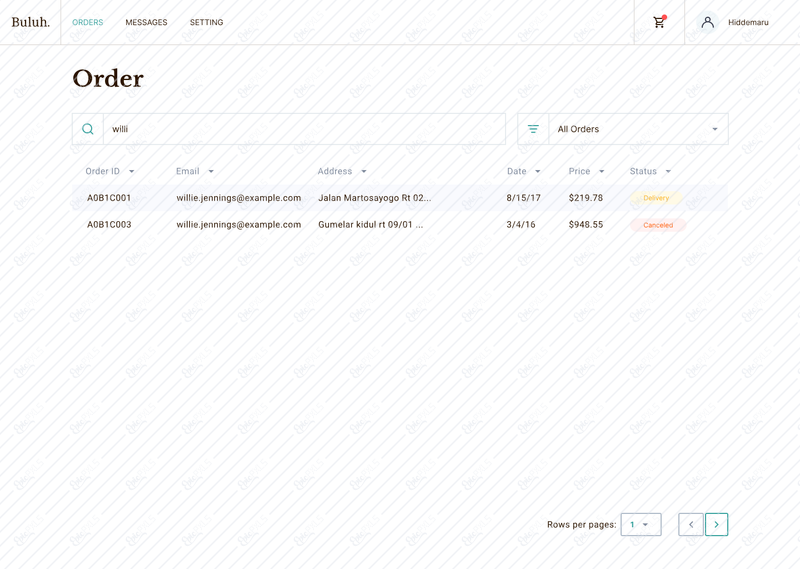Click the Canceled status badge
Screen dimensions: 800x569
click(x=658, y=225)
